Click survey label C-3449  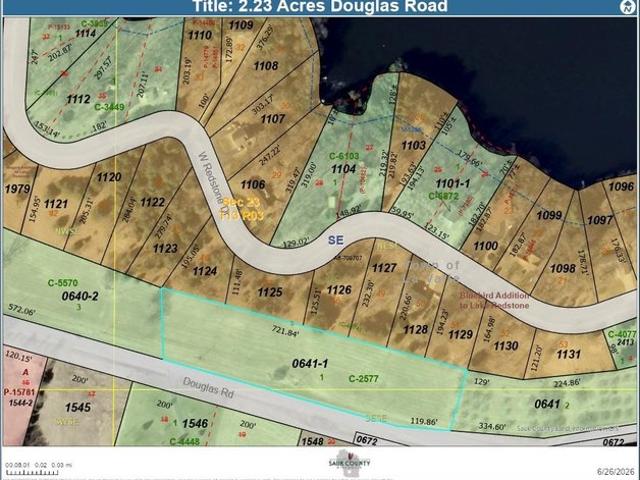click(x=109, y=107)
